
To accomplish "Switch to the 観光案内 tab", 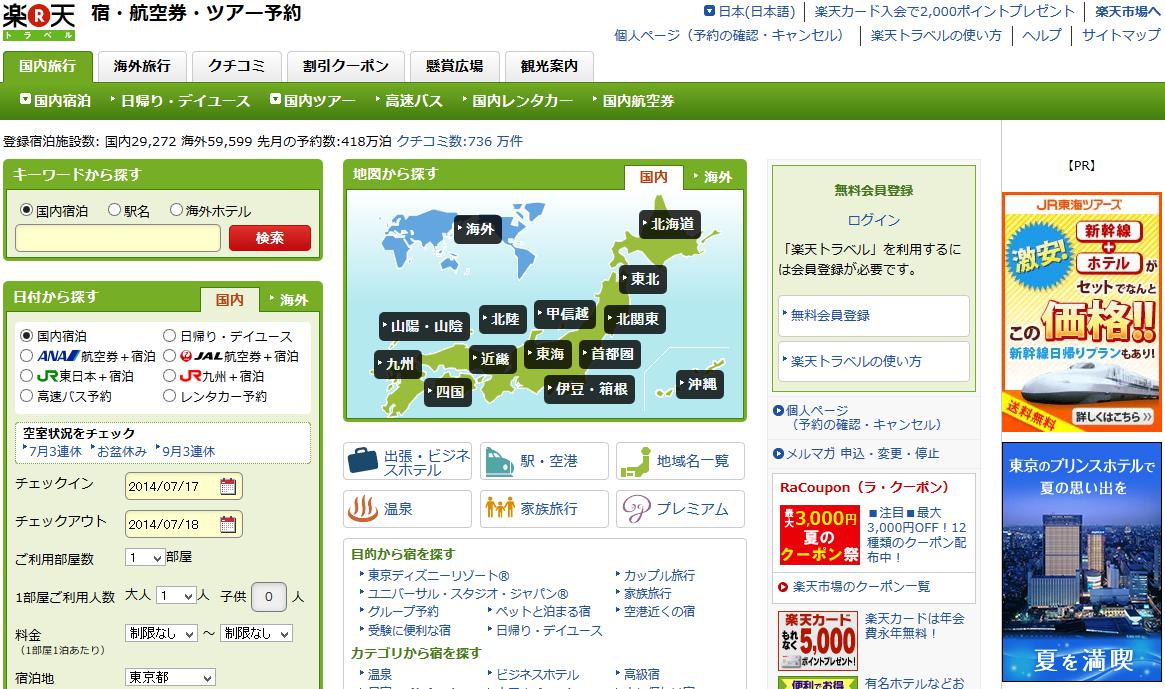I will tap(549, 66).
